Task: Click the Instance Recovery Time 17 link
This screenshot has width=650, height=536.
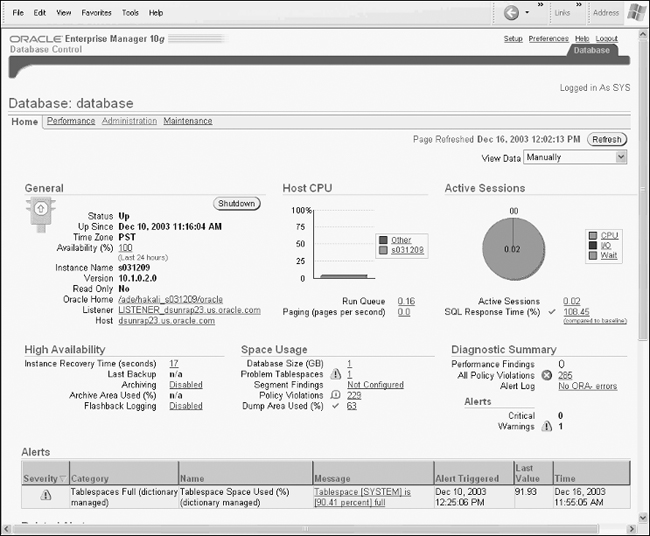Action: pos(174,364)
